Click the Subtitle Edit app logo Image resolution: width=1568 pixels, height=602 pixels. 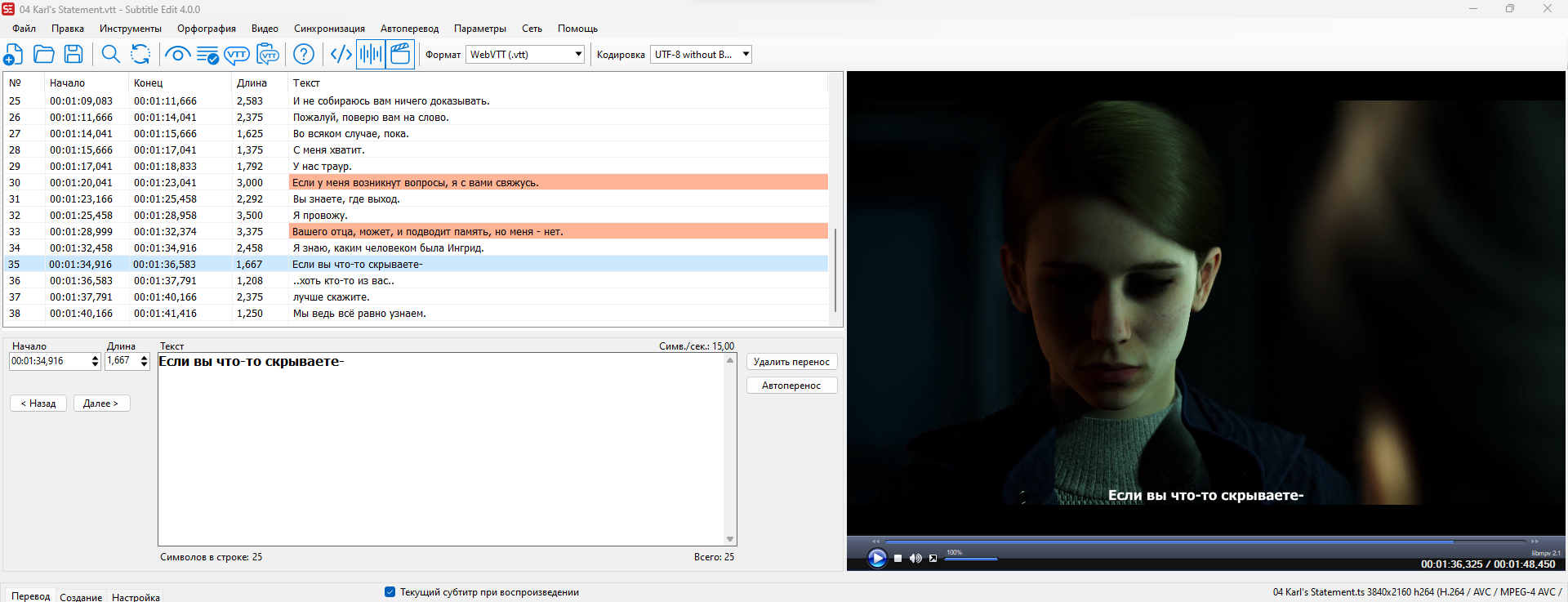pos(8,9)
